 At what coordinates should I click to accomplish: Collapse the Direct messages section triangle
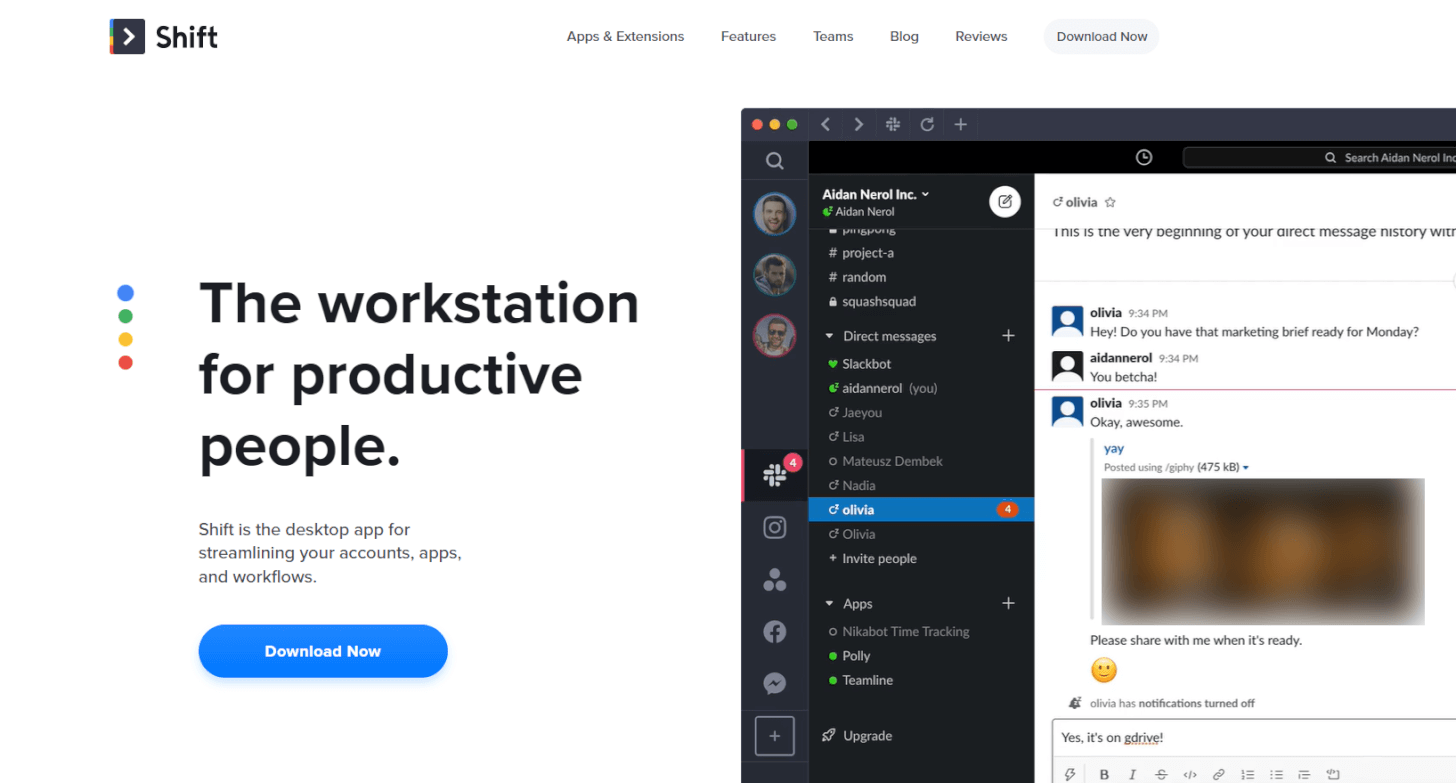(x=829, y=336)
